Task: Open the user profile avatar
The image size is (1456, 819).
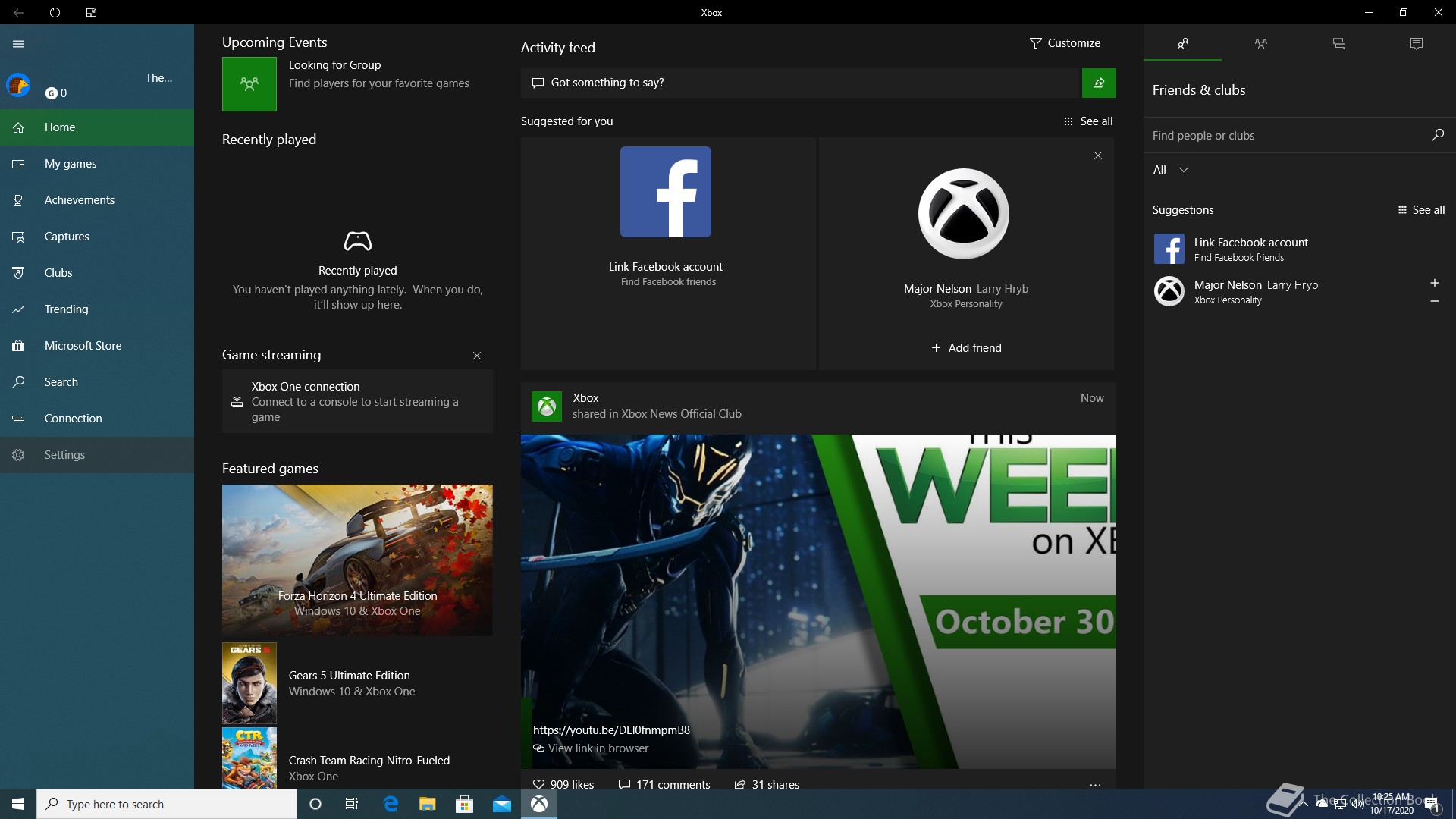Action: [x=18, y=85]
